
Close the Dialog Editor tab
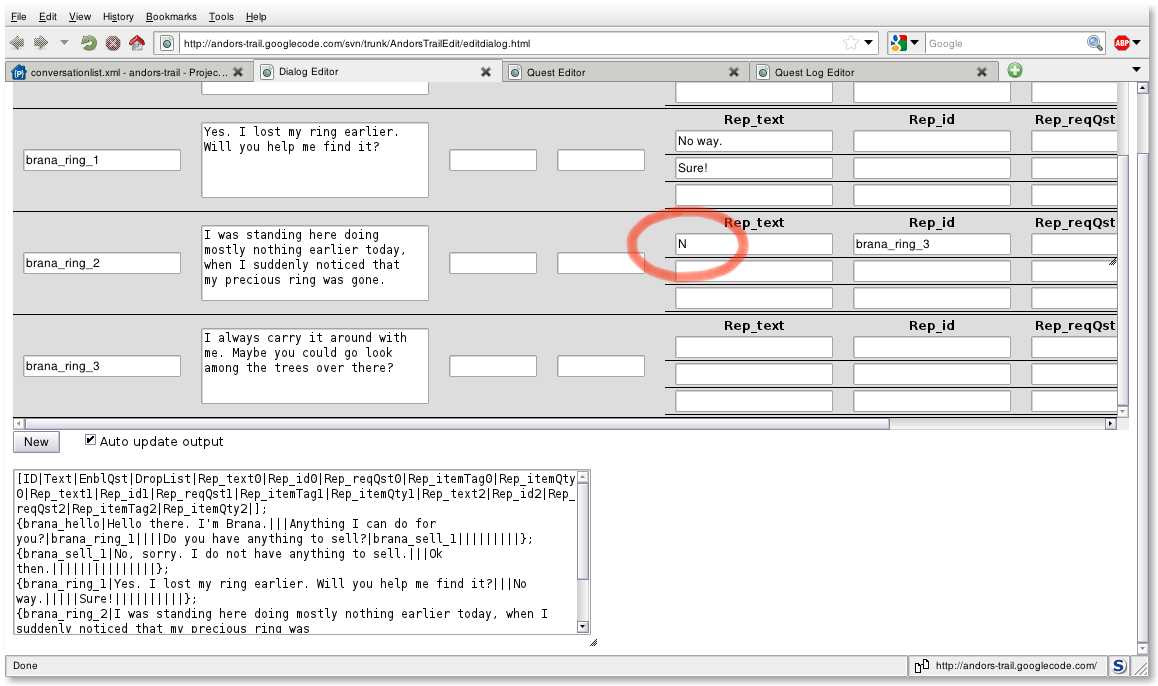[486, 72]
